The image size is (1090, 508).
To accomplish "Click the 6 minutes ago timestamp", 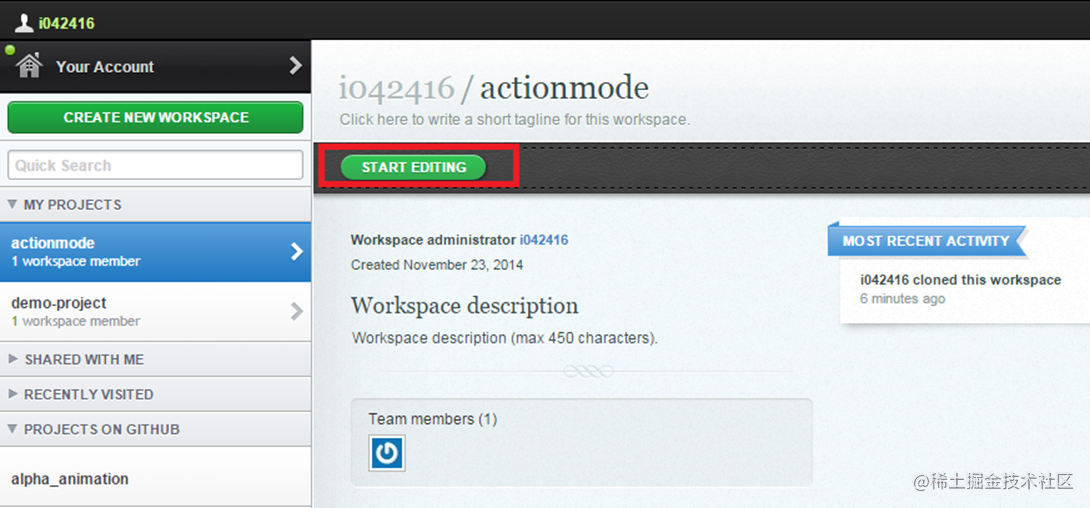I will click(902, 299).
